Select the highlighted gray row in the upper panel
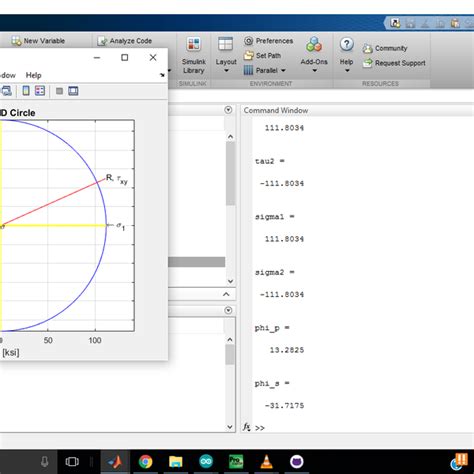474x474 pixels. (196, 262)
